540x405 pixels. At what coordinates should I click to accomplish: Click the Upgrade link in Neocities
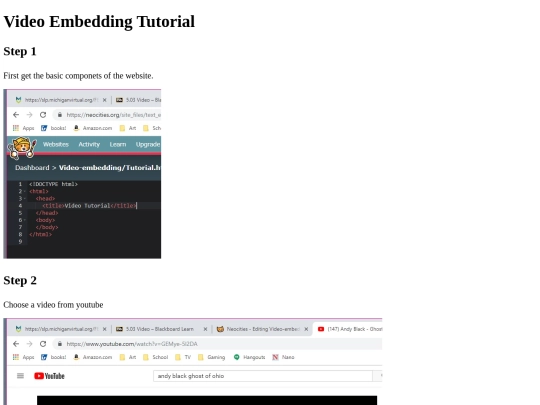(x=148, y=144)
